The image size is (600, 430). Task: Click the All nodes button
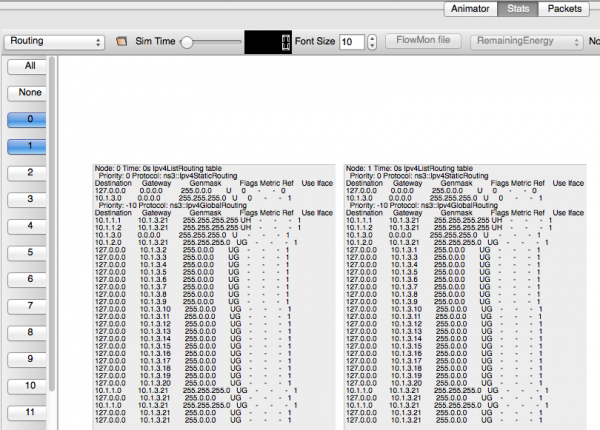coord(30,66)
